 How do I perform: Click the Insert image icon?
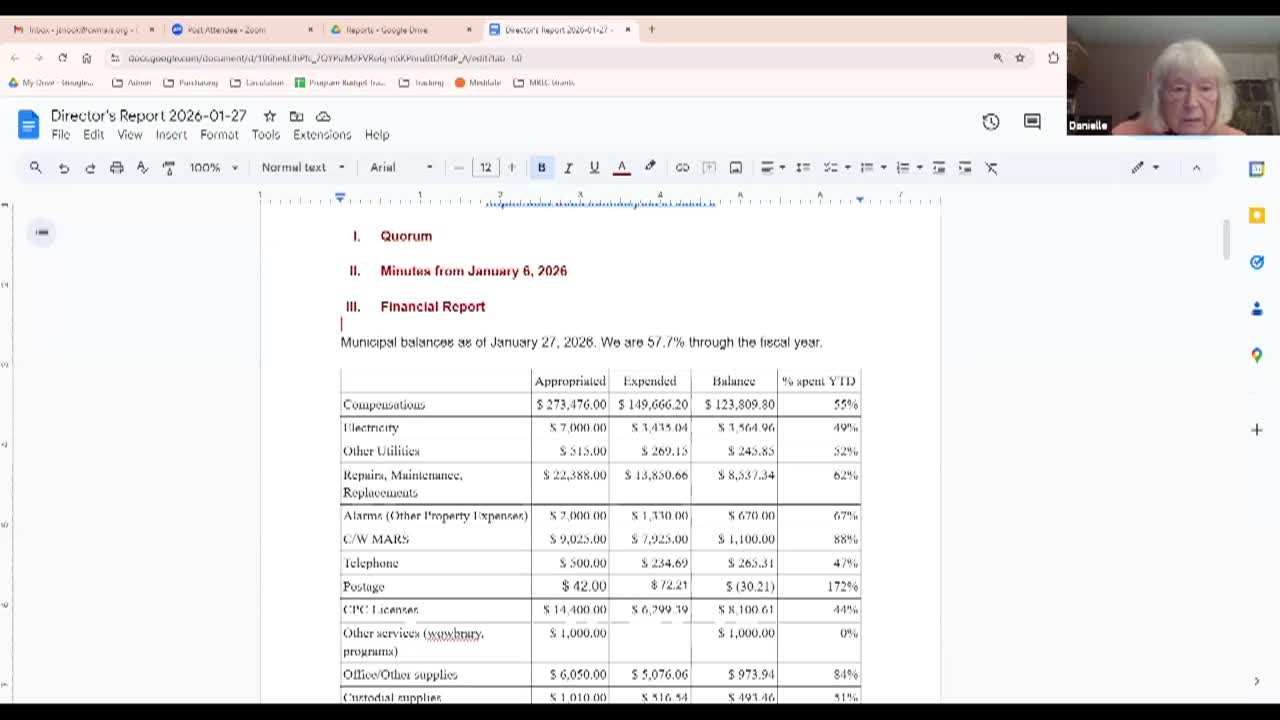pyautogui.click(x=735, y=168)
